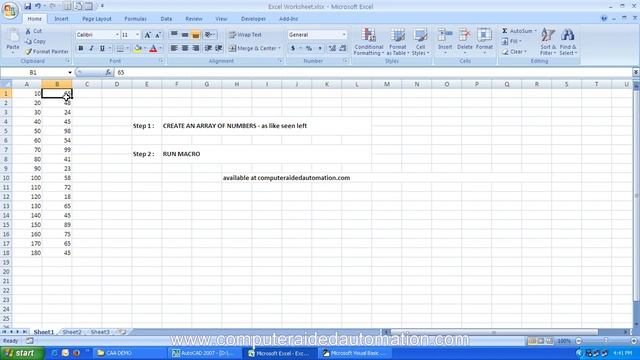The height and width of the screenshot is (360, 640).
Task: Apply Comma Style format
Action: [320, 48]
